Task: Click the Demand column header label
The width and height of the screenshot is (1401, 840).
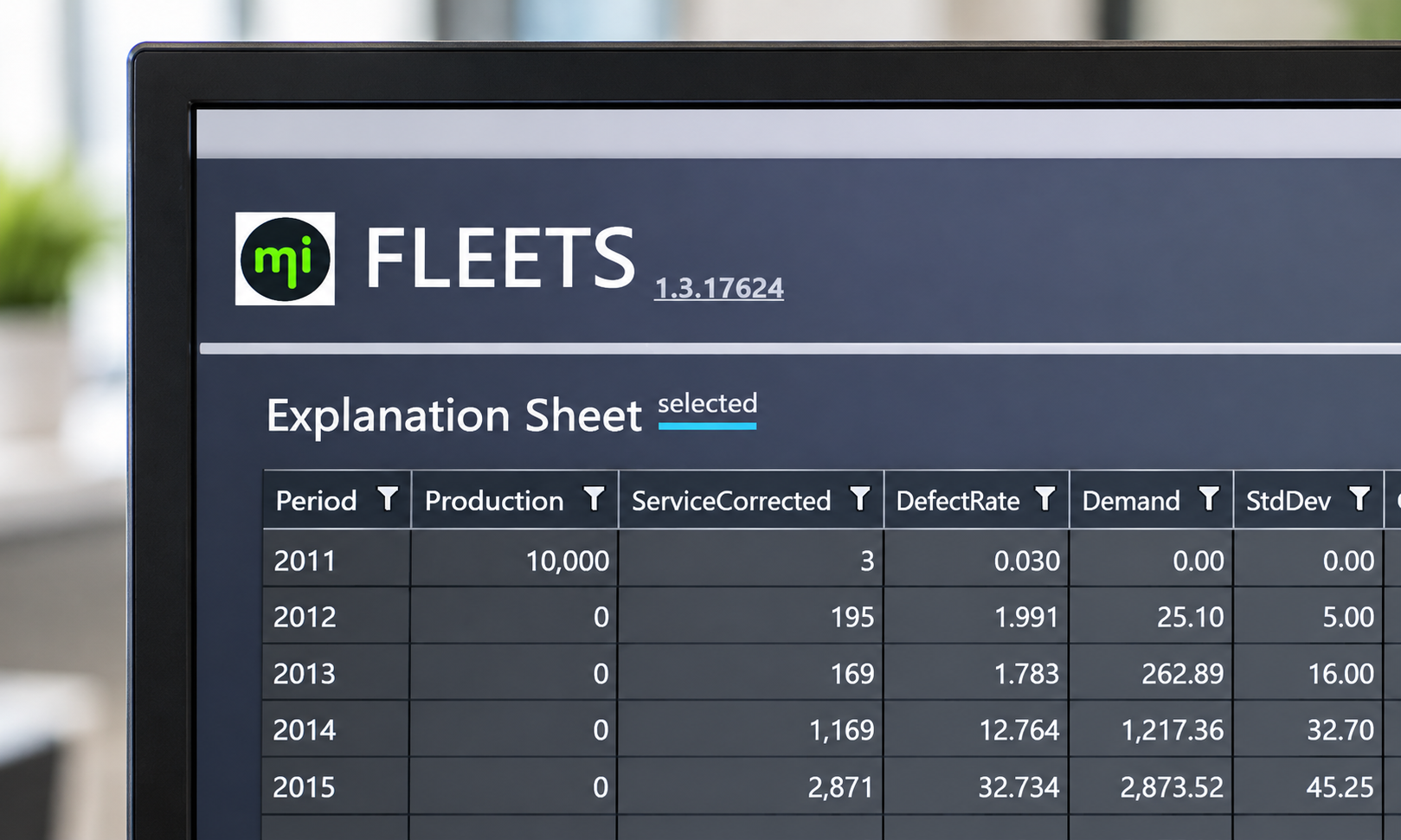Action: (x=1131, y=501)
